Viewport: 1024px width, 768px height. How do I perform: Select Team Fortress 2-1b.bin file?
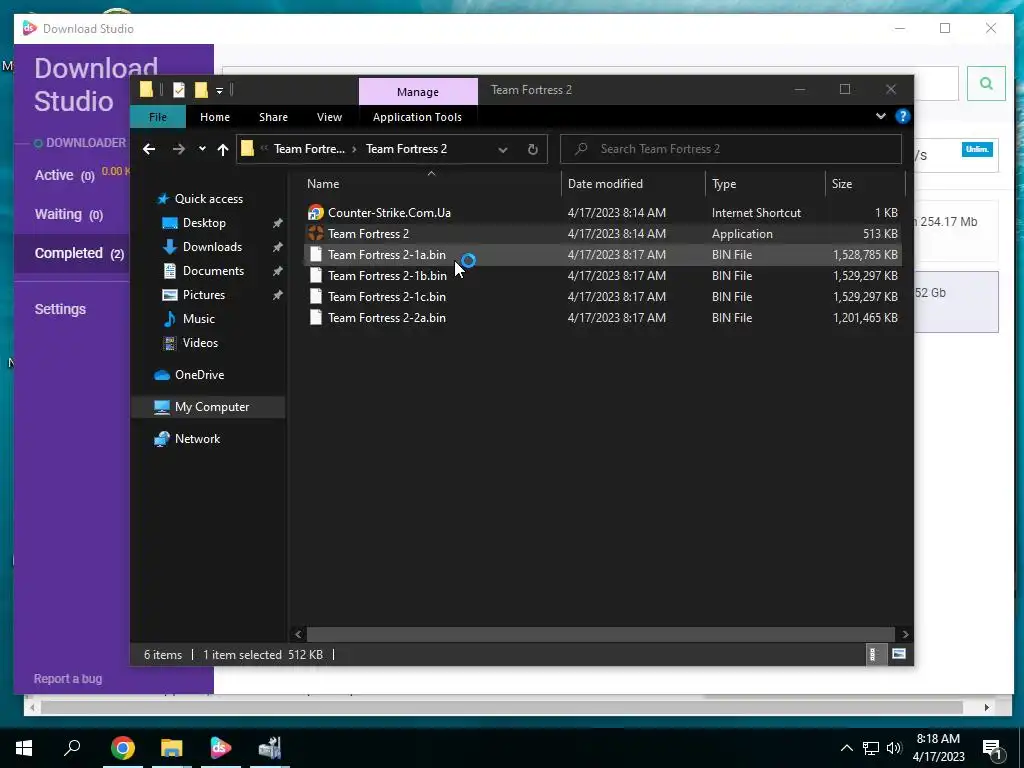(x=603, y=276)
